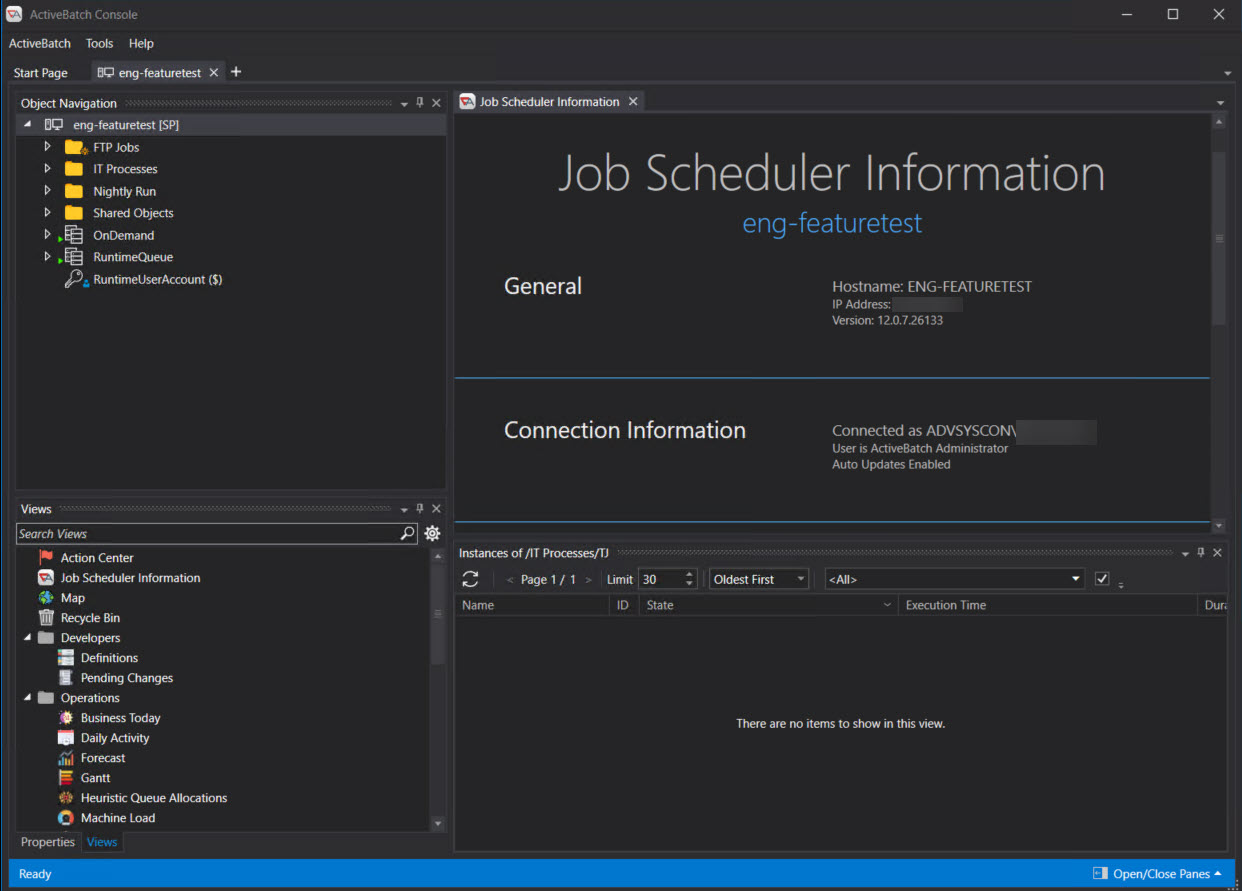Open the Heuristic Queue Allocations view

point(152,797)
